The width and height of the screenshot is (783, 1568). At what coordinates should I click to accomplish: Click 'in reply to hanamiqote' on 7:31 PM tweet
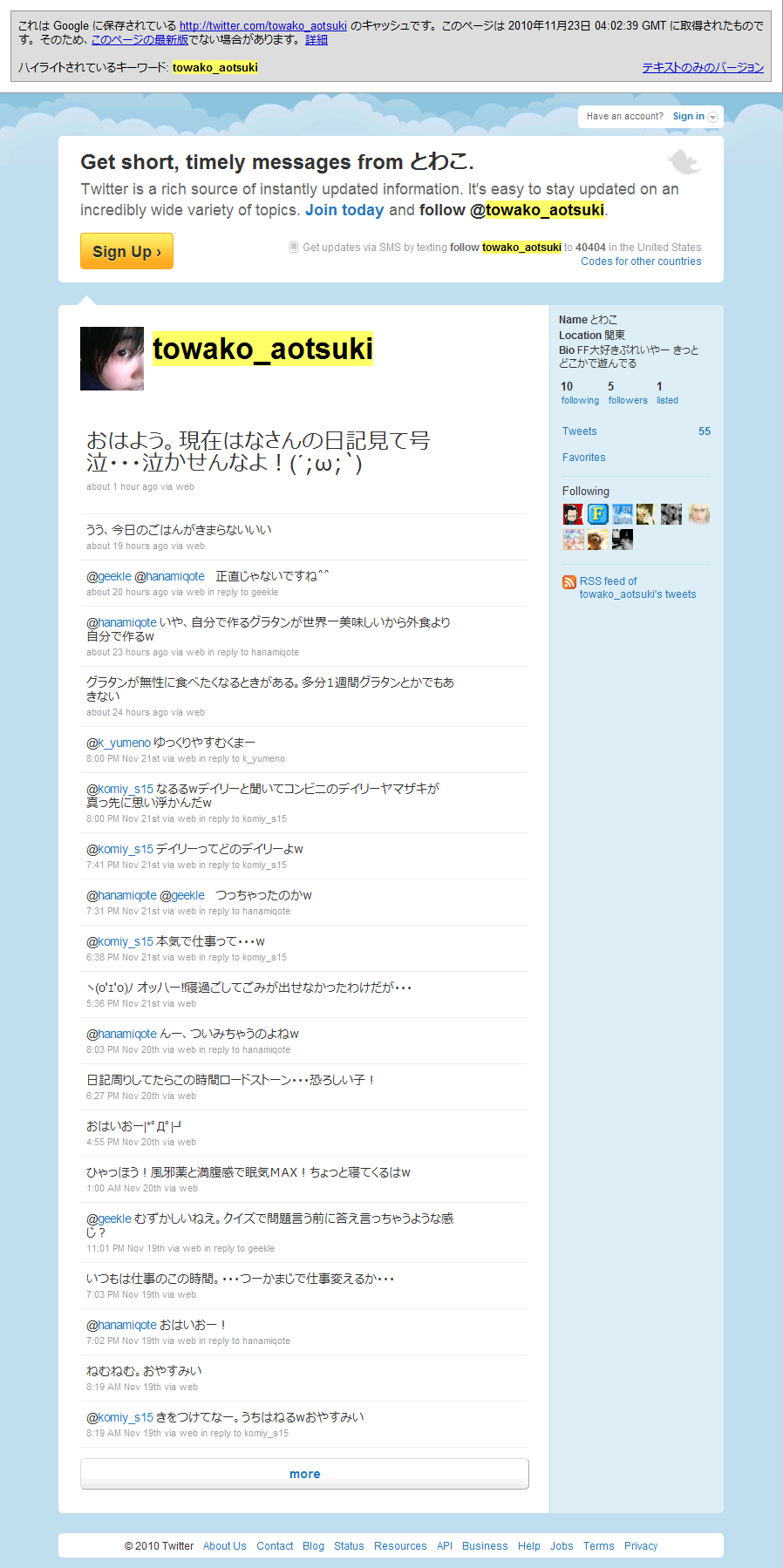(245, 912)
